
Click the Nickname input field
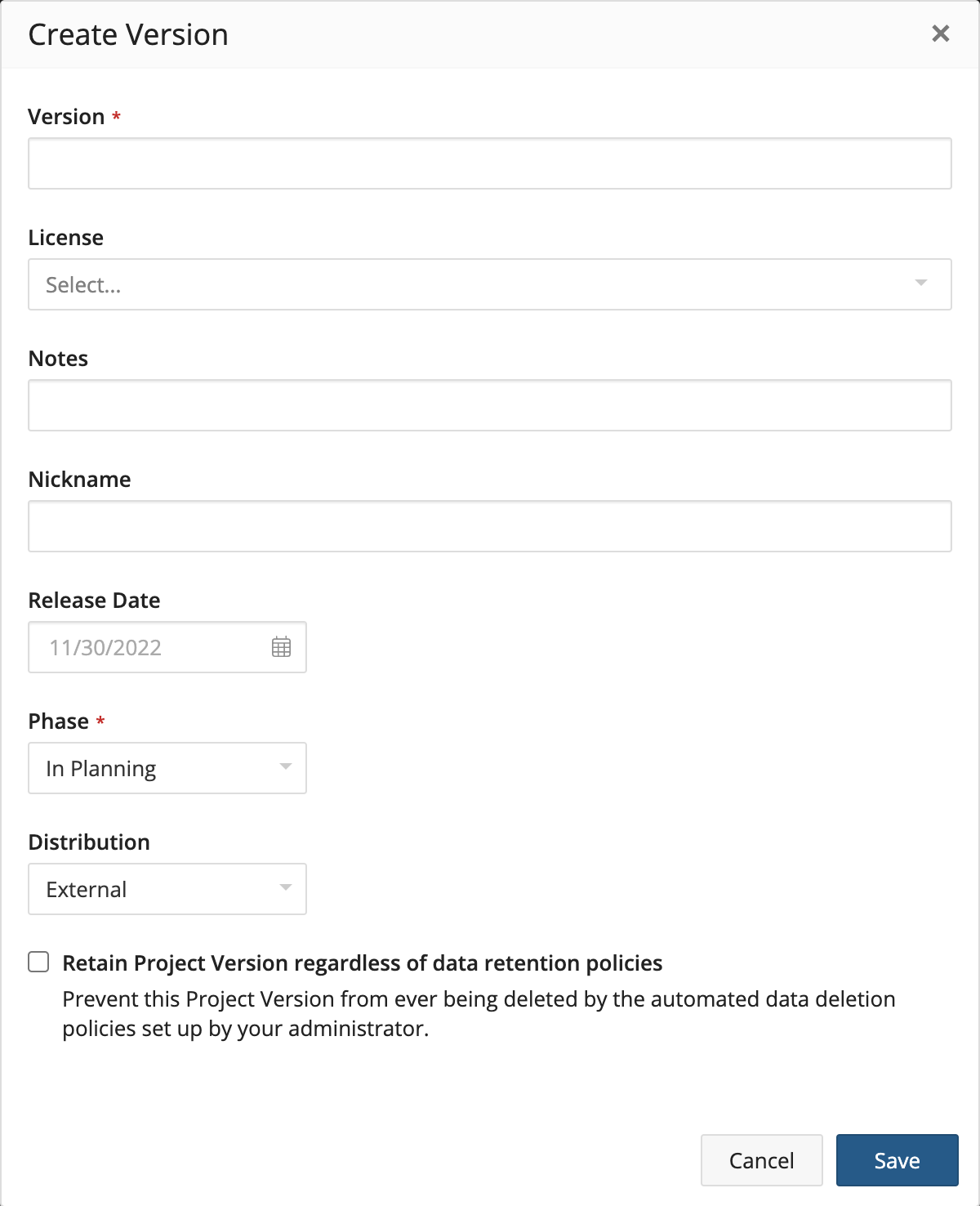[x=490, y=525]
